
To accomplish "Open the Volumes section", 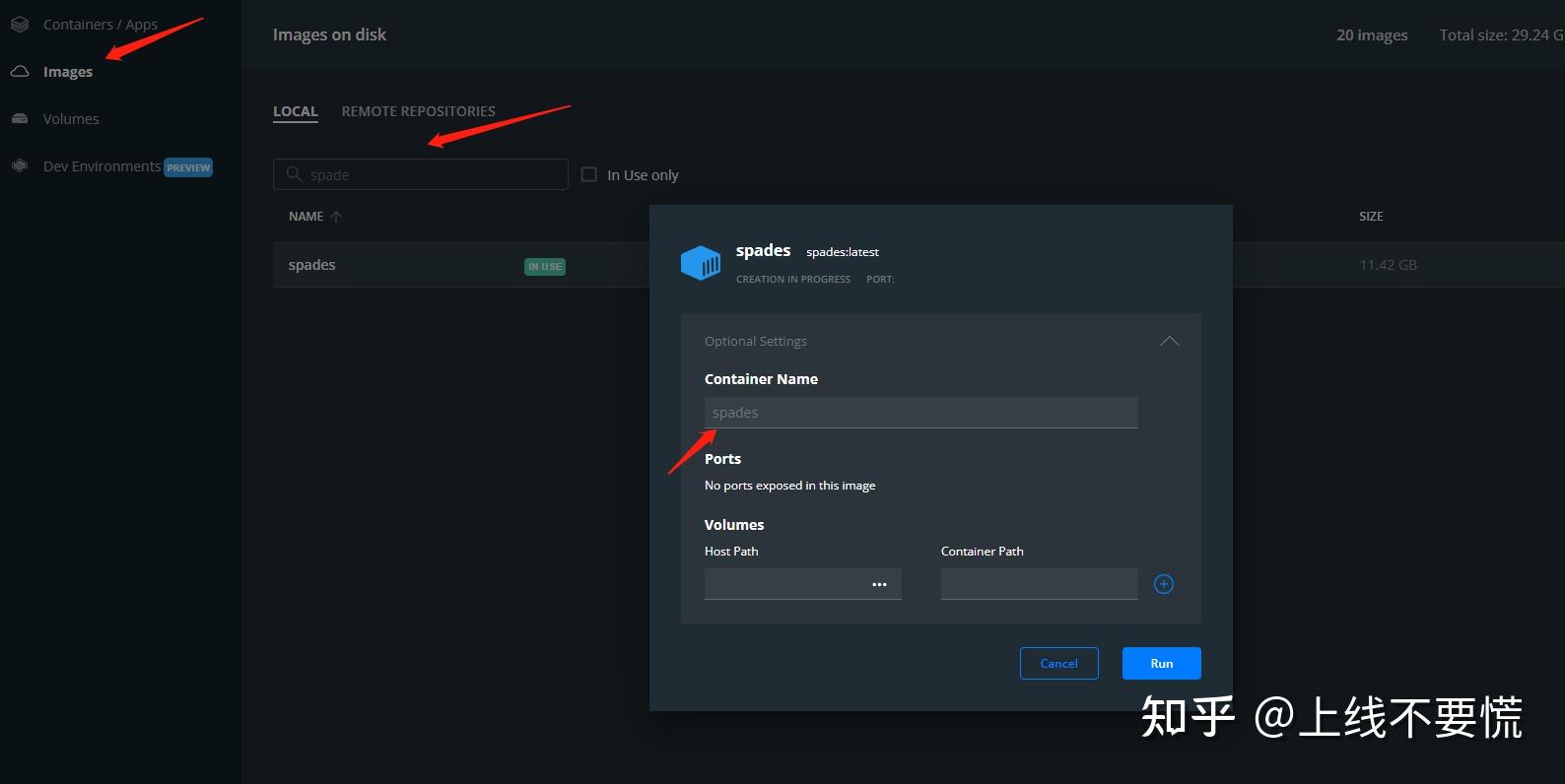I will click(71, 119).
